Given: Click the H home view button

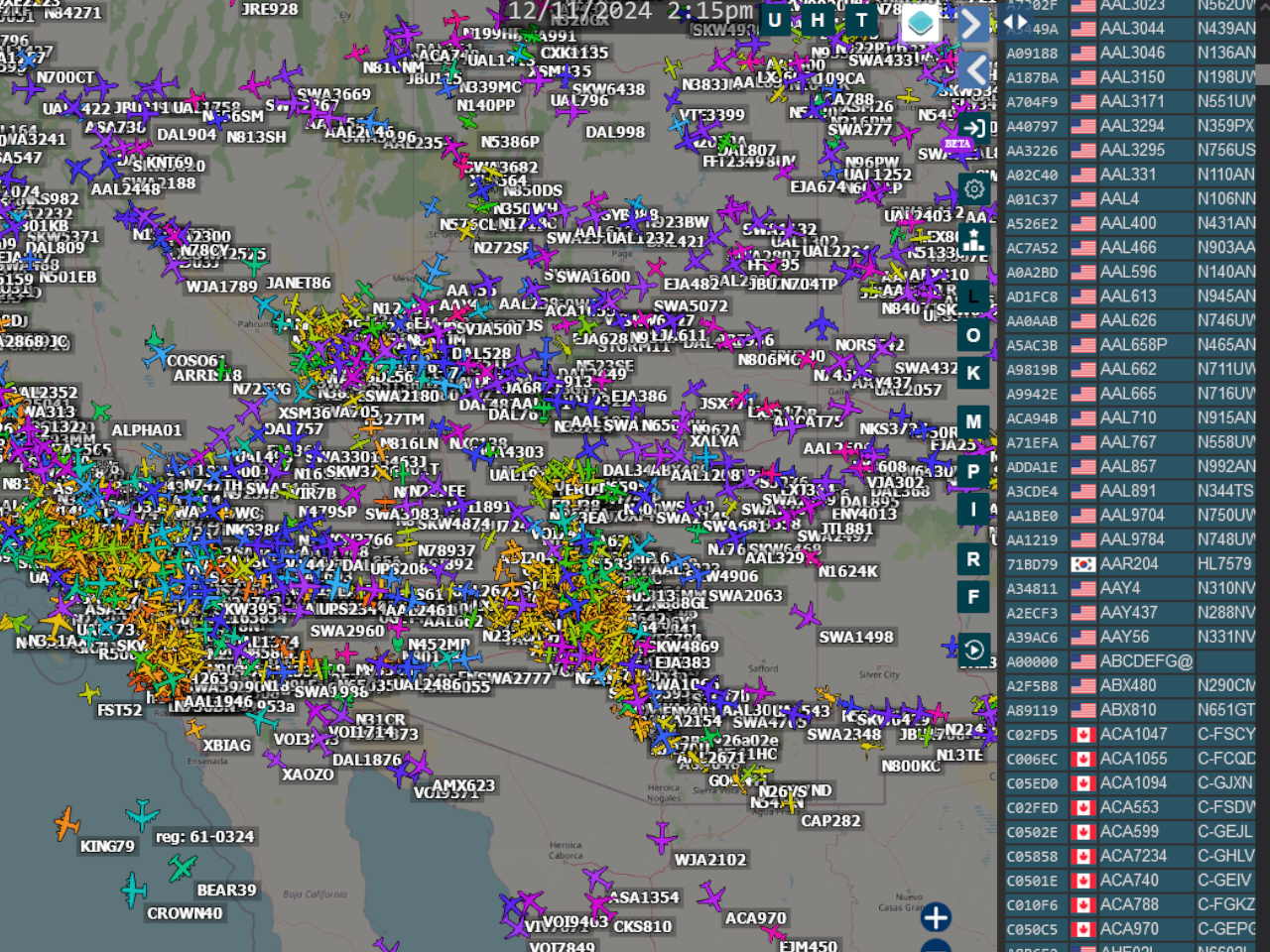Looking at the screenshot, I should click(x=818, y=20).
